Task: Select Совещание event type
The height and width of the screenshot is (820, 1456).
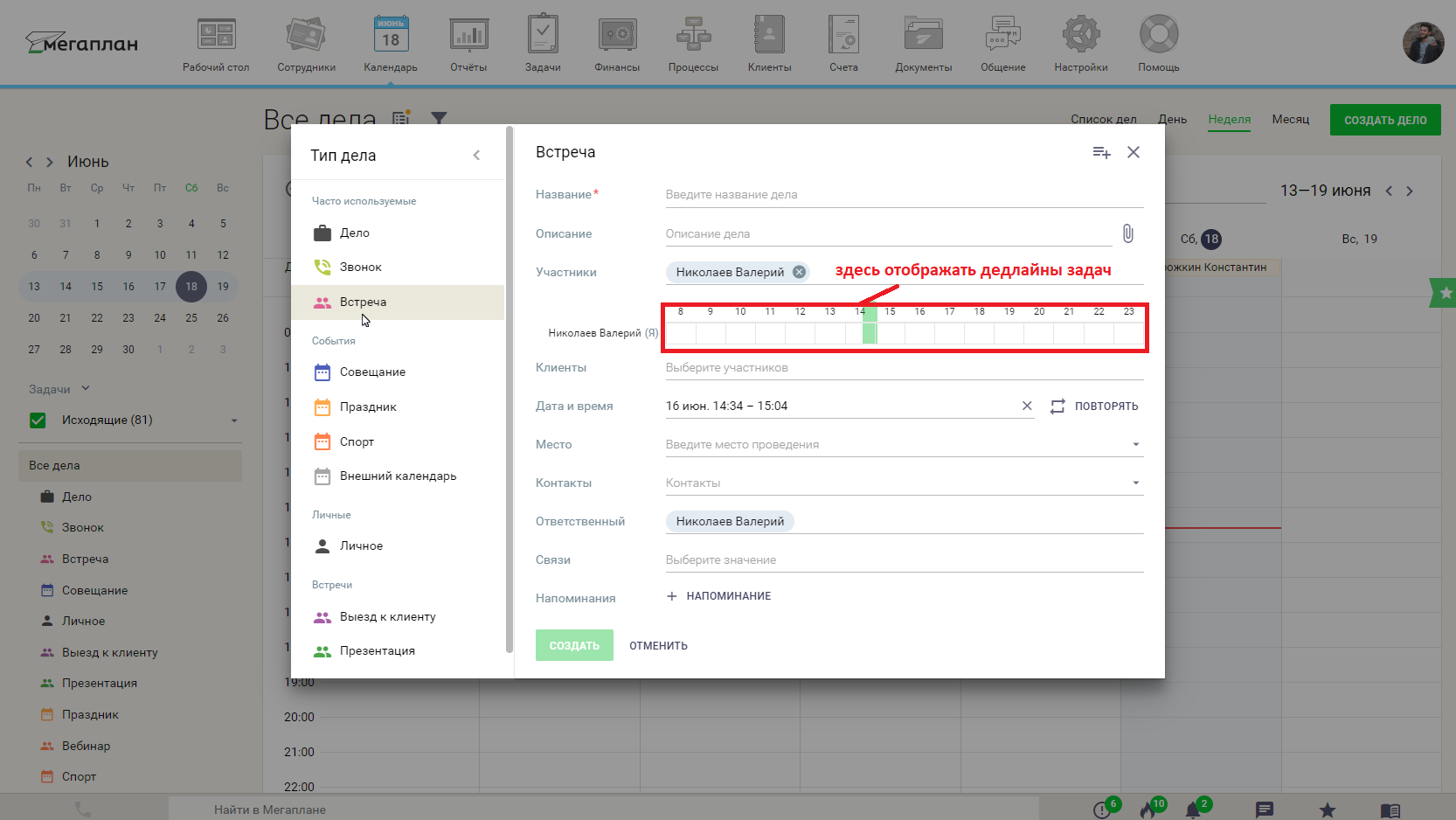Action: [x=372, y=372]
